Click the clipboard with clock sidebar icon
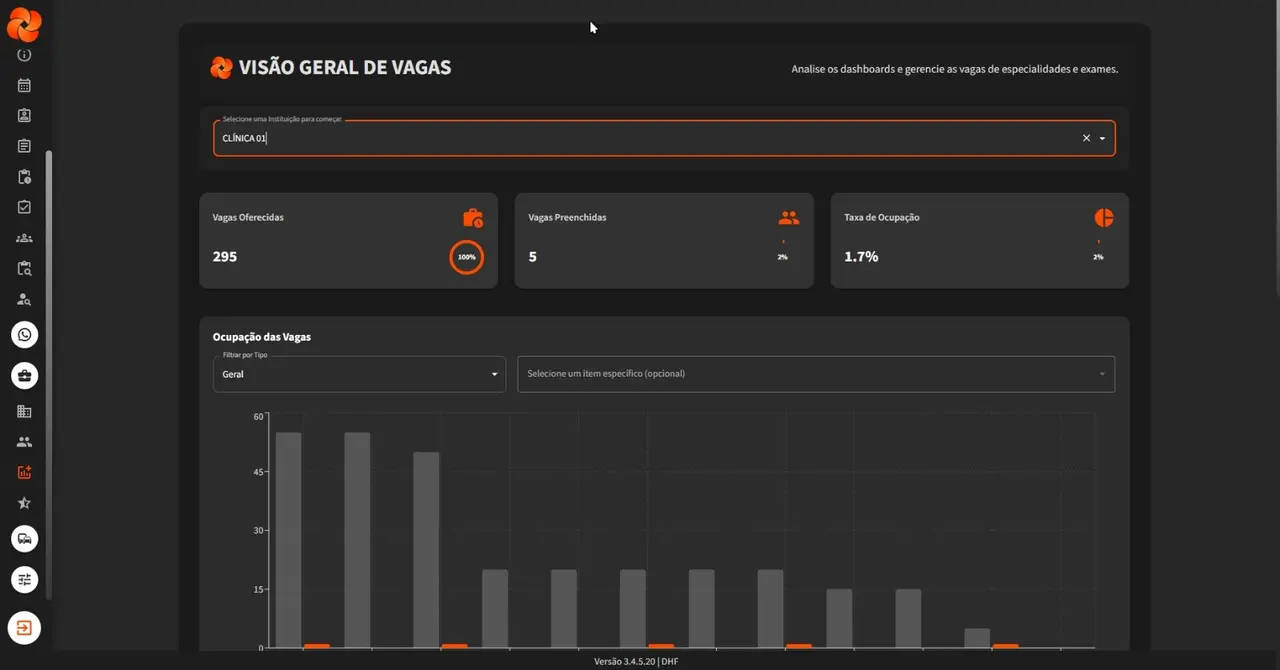 pyautogui.click(x=24, y=177)
